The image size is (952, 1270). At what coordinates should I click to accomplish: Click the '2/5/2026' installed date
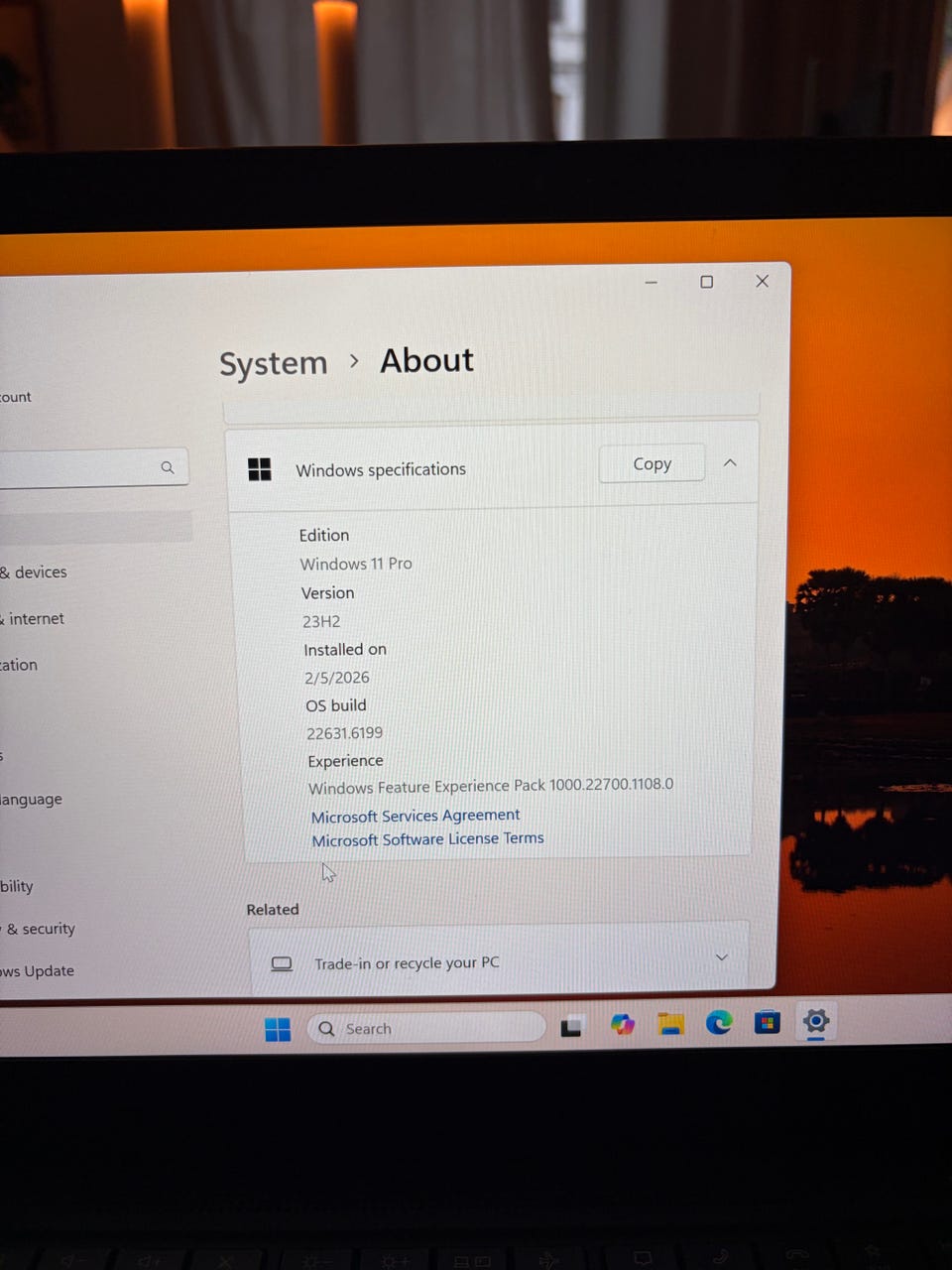point(337,678)
